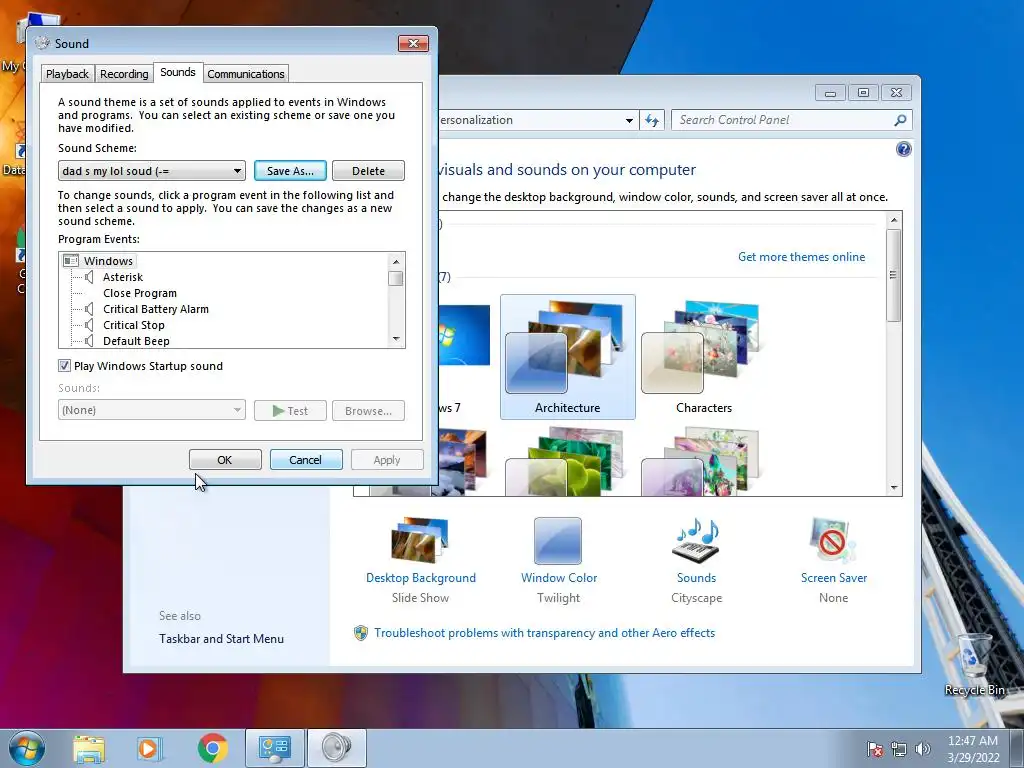Select the Default Beep event

pos(136,341)
